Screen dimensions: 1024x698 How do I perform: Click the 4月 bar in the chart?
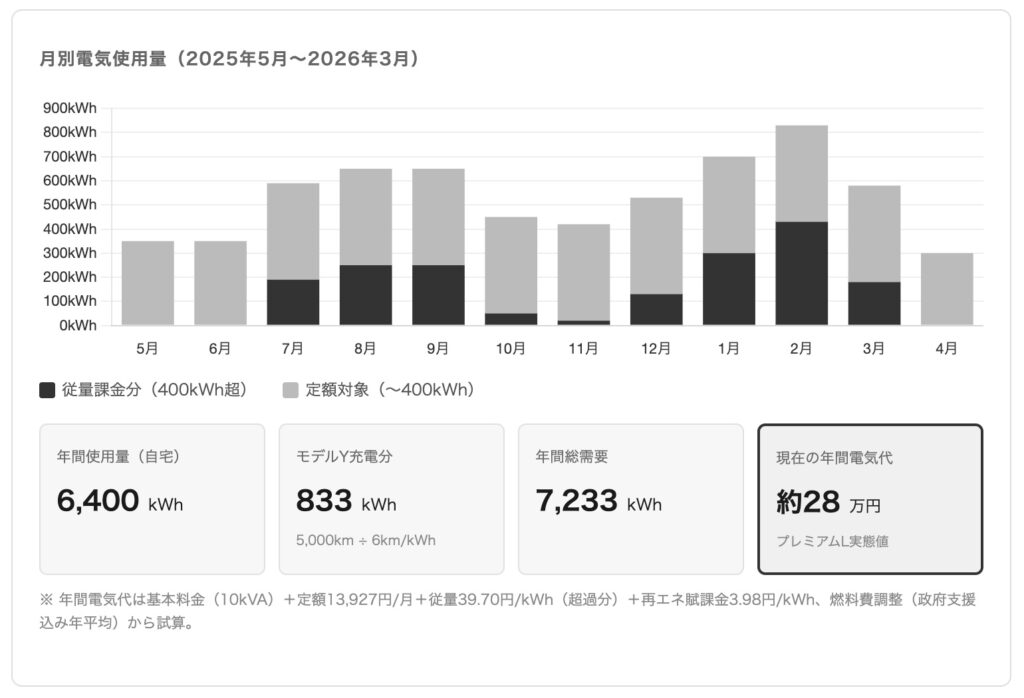click(946, 289)
